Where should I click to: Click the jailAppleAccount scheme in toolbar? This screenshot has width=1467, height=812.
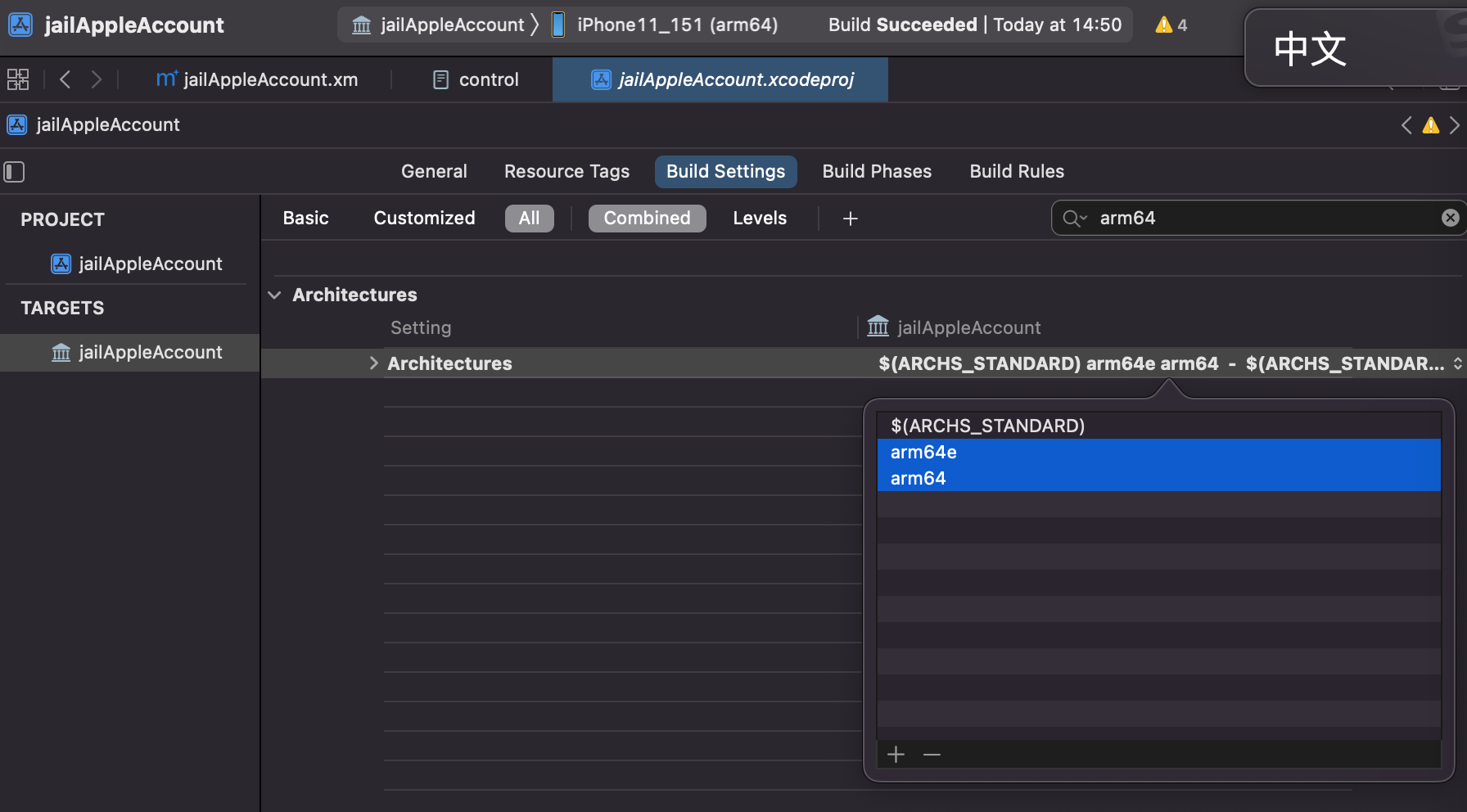[439, 25]
